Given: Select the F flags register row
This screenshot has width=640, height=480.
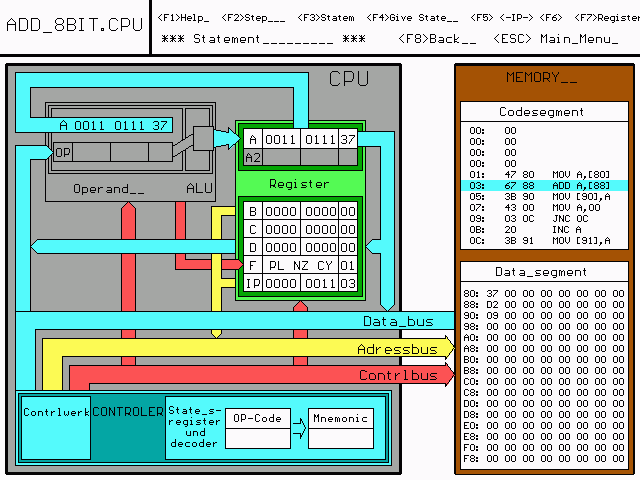Looking at the screenshot, I should click(299, 265).
